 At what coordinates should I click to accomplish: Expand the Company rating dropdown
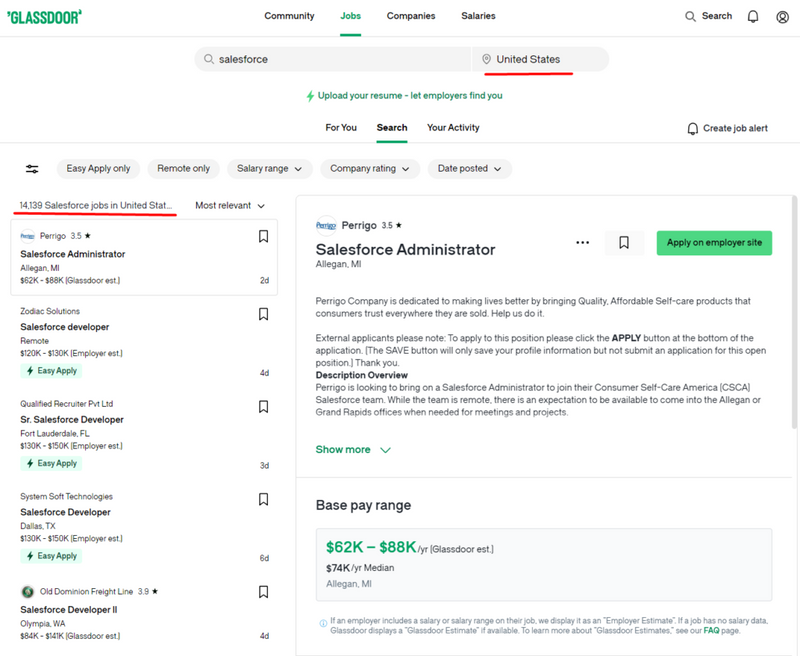click(370, 169)
